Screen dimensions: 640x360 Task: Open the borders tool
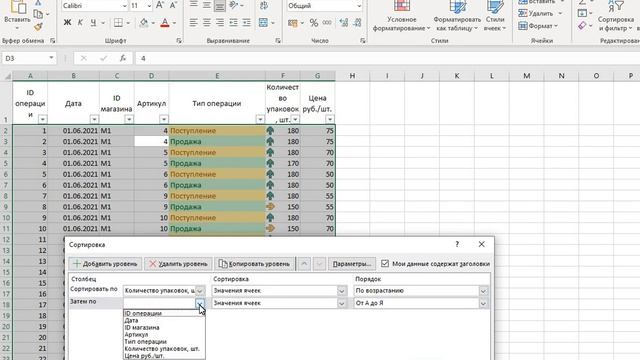118,23
